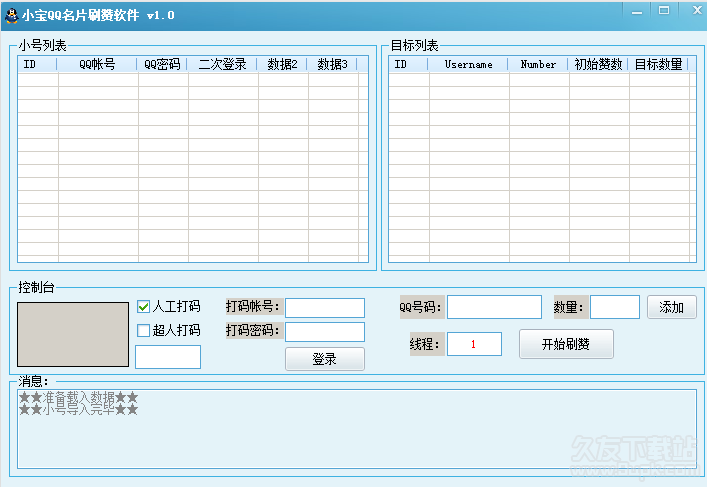Viewport: 707px width, 487px height.
Task: Click the QQ penguin app icon in title bar
Action: tap(11, 15)
